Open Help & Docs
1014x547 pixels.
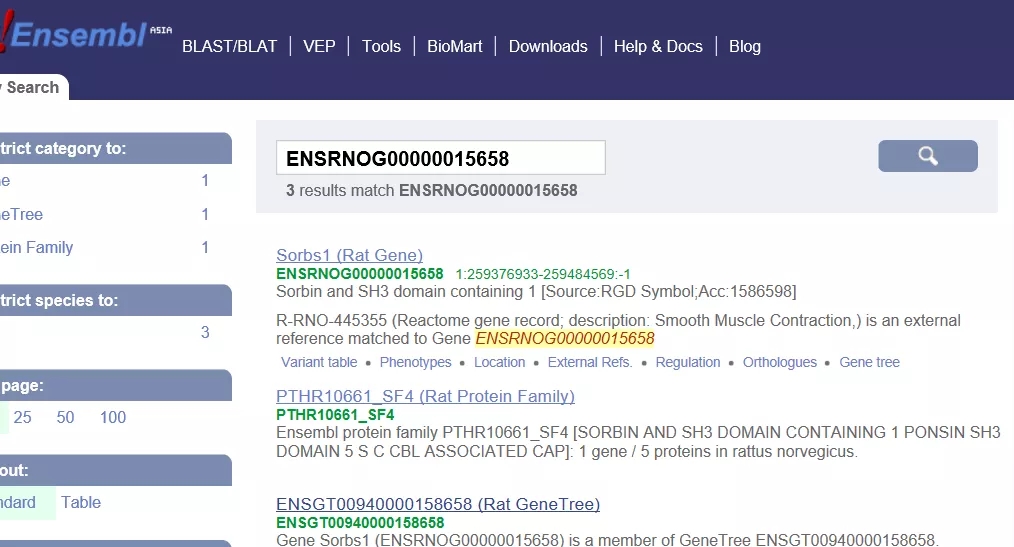658,46
